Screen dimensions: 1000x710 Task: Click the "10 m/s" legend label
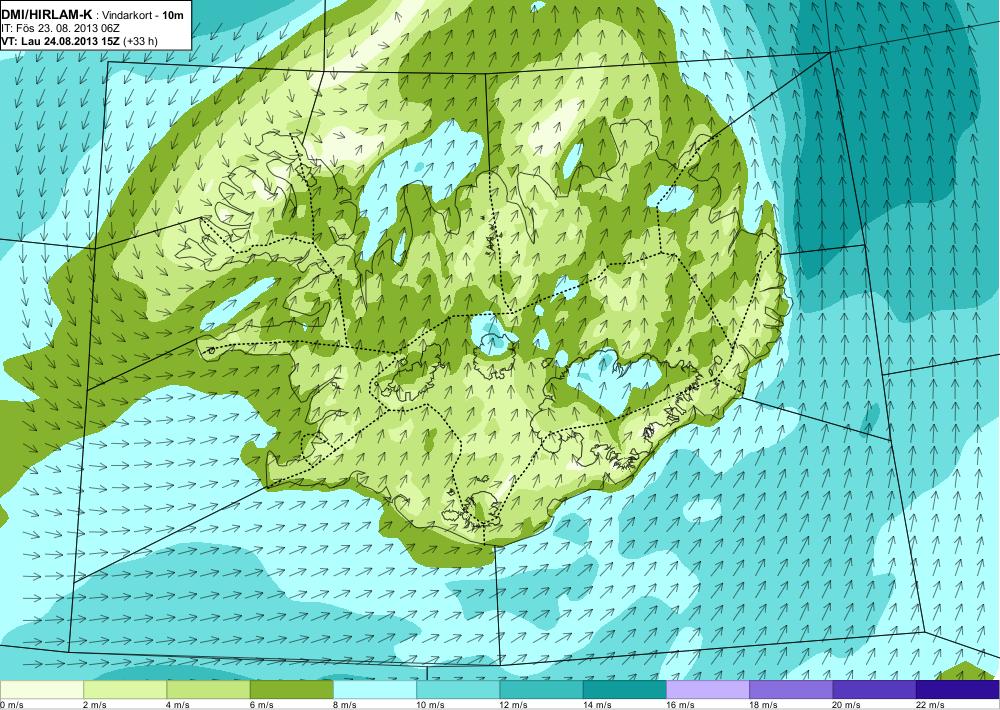tap(431, 705)
